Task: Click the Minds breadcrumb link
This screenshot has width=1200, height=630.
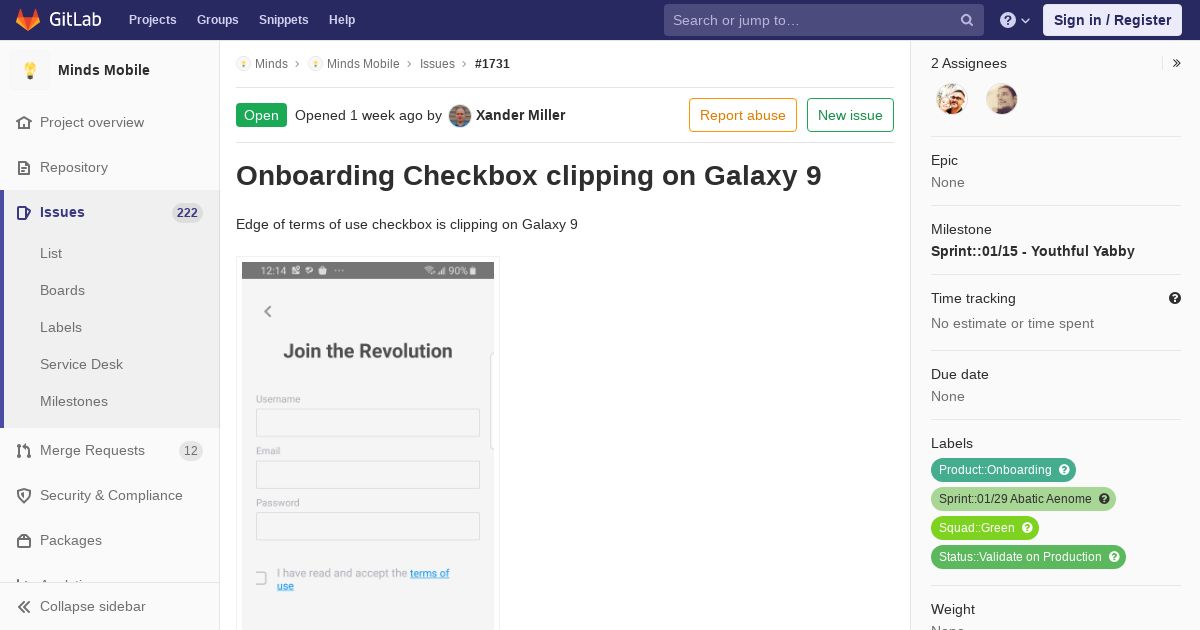Action: [271, 64]
